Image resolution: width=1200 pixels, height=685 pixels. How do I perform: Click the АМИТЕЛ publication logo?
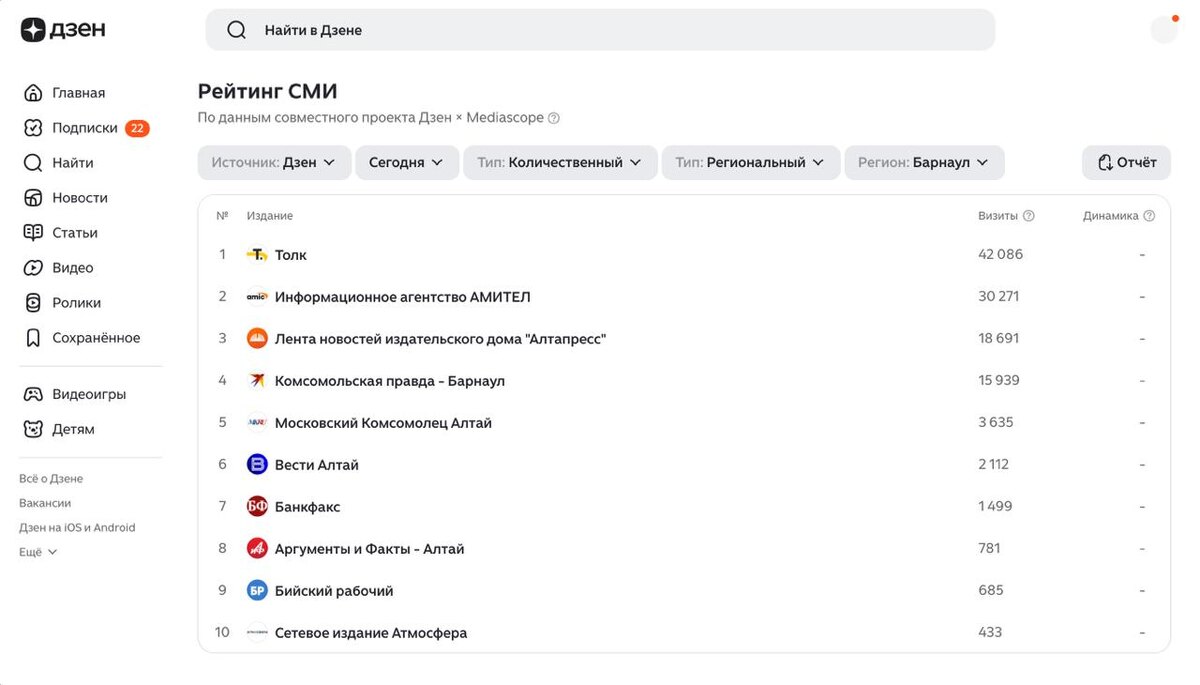pos(257,297)
